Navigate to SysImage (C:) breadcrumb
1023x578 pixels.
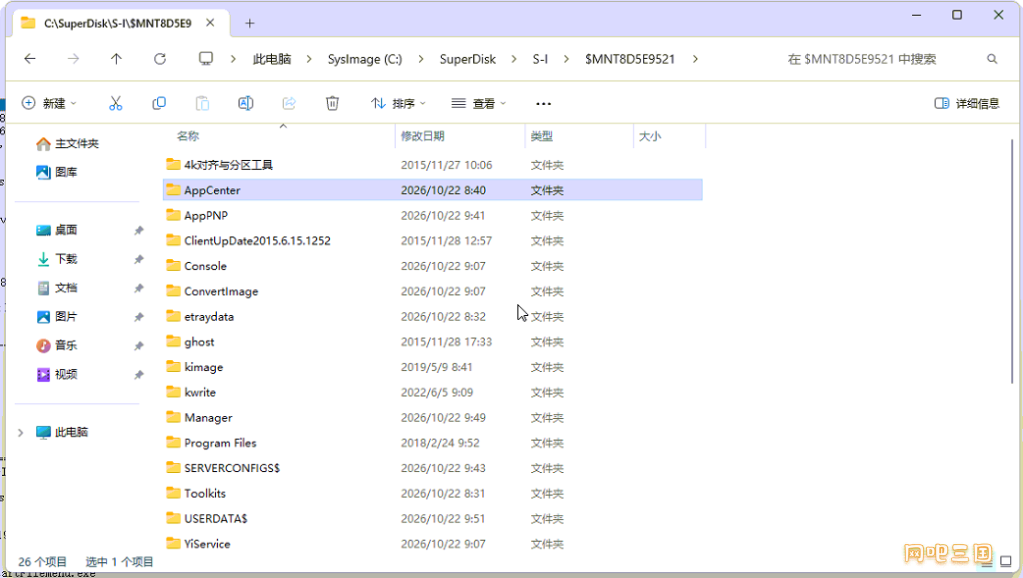pyautogui.click(x=365, y=59)
